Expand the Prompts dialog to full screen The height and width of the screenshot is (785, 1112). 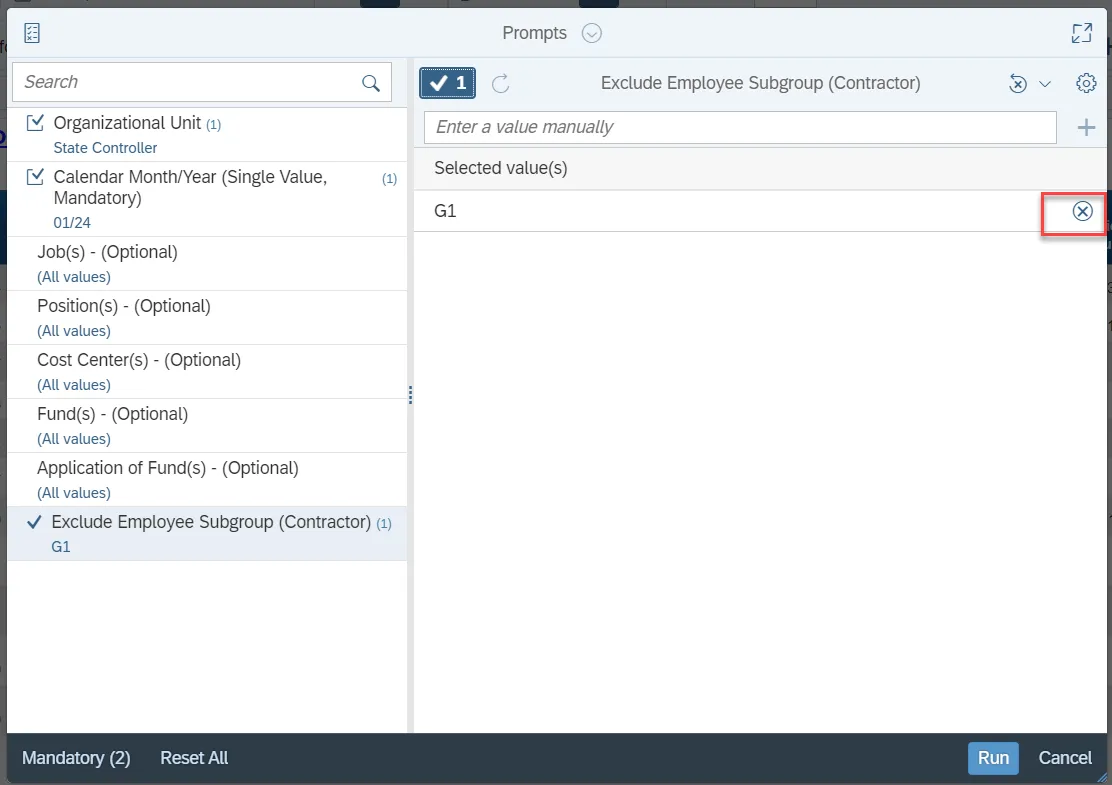point(1081,33)
